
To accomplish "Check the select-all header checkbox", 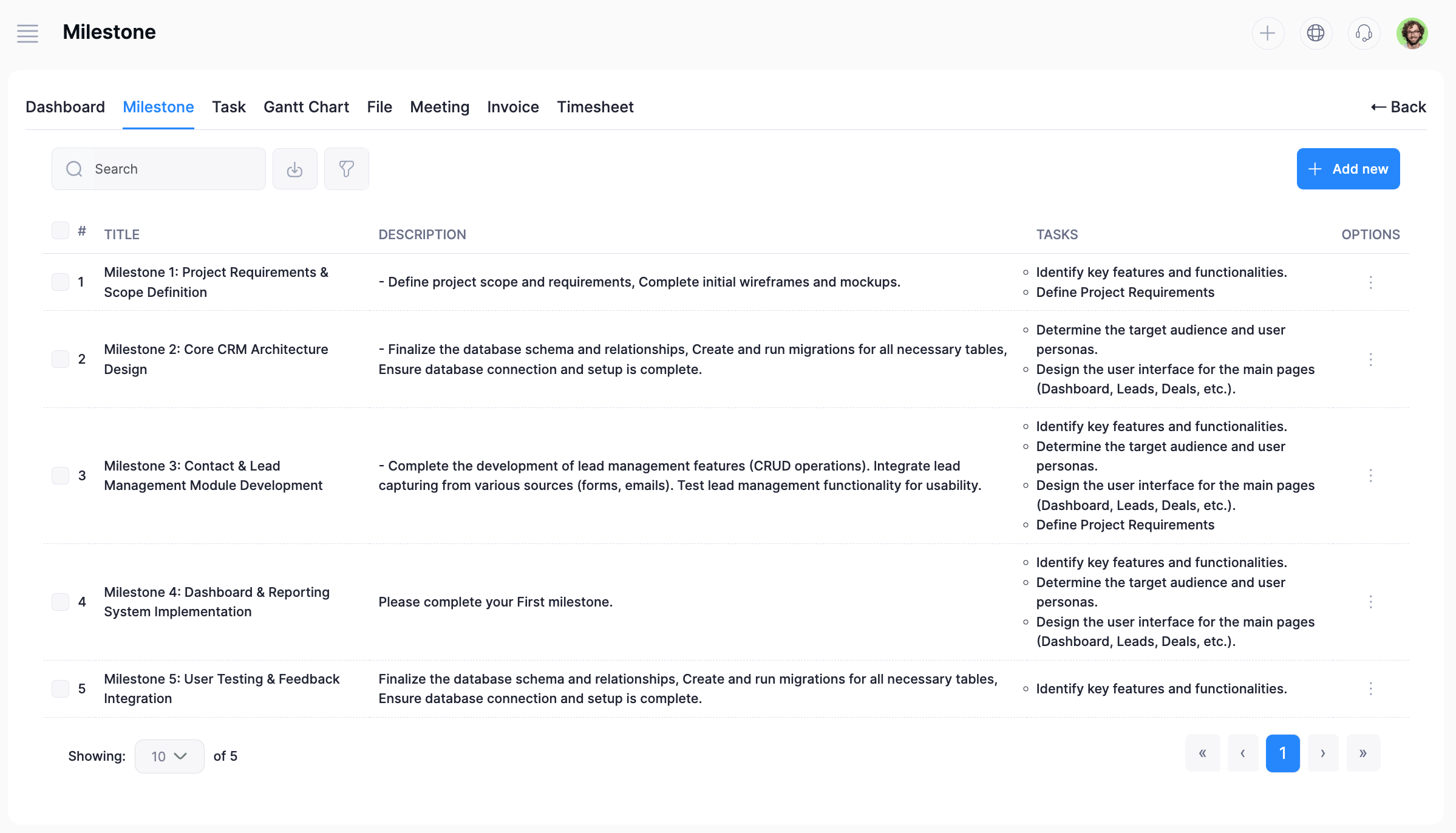I will [60, 231].
